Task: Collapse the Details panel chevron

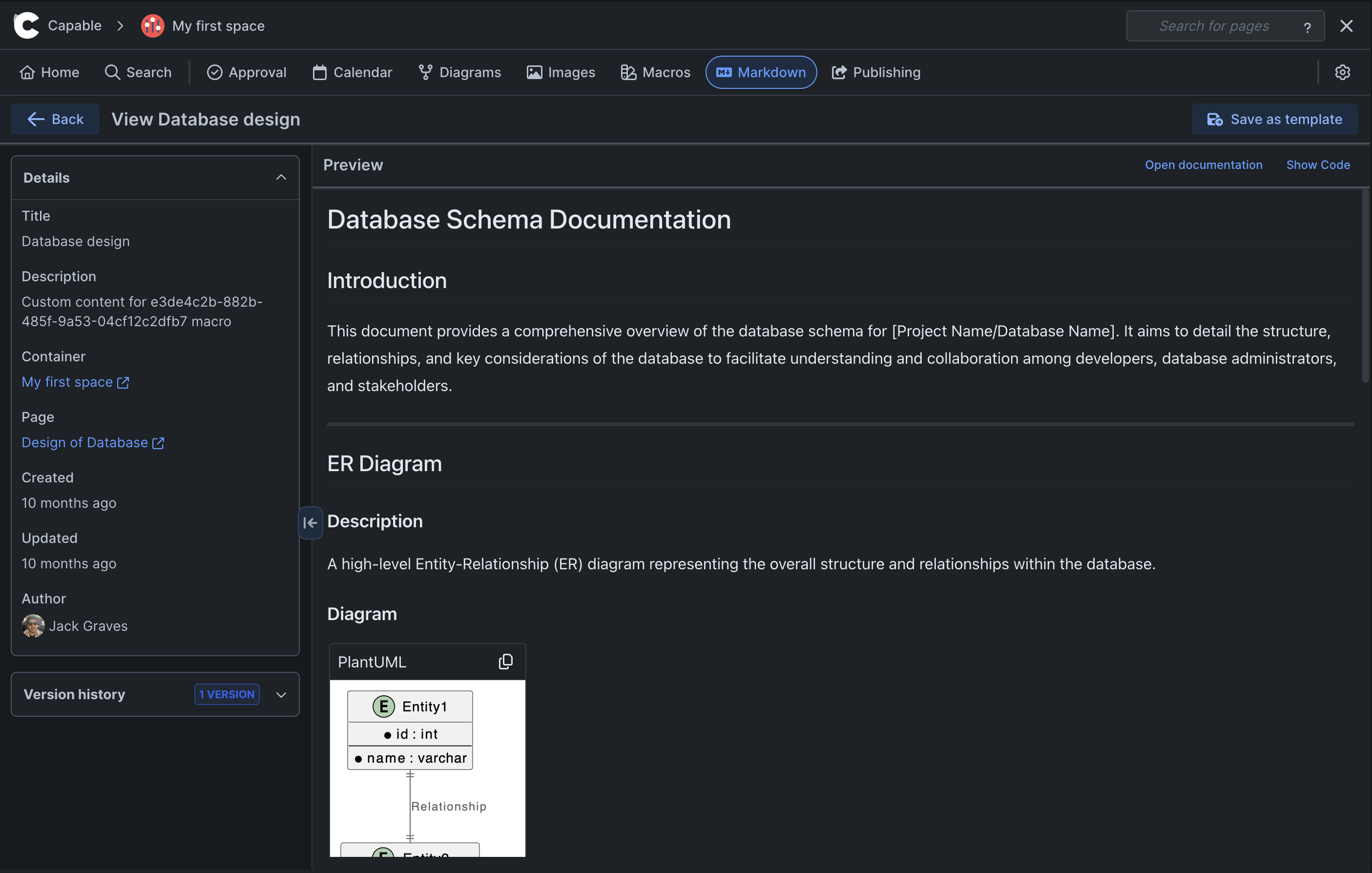Action: tap(281, 178)
